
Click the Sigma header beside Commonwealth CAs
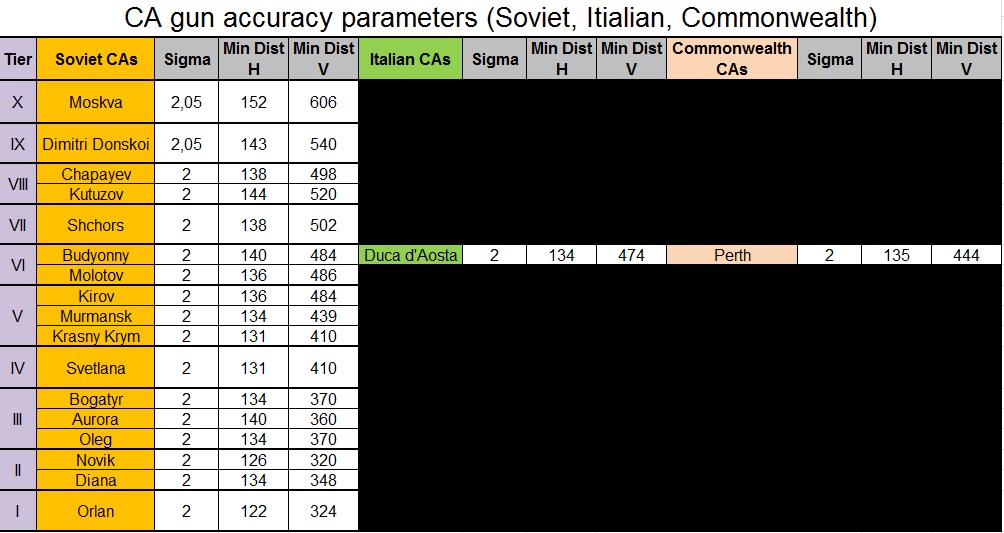[830, 59]
